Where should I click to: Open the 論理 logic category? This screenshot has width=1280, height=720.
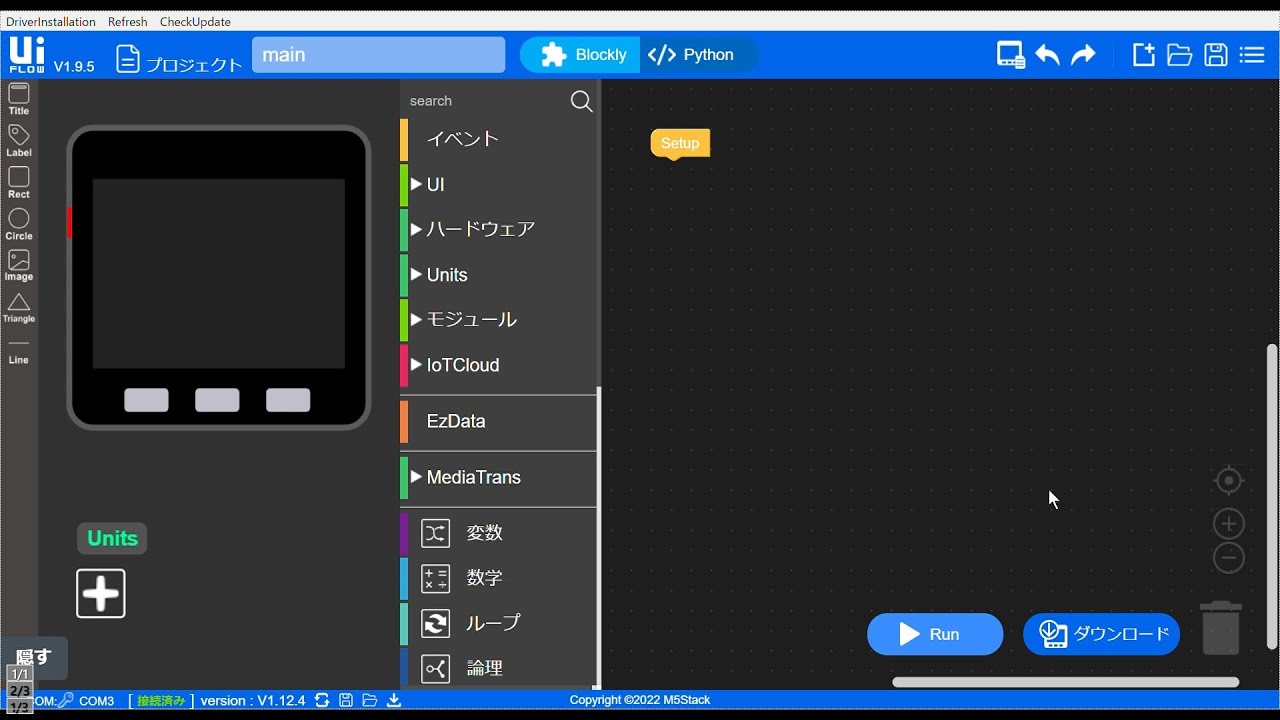(x=499, y=668)
